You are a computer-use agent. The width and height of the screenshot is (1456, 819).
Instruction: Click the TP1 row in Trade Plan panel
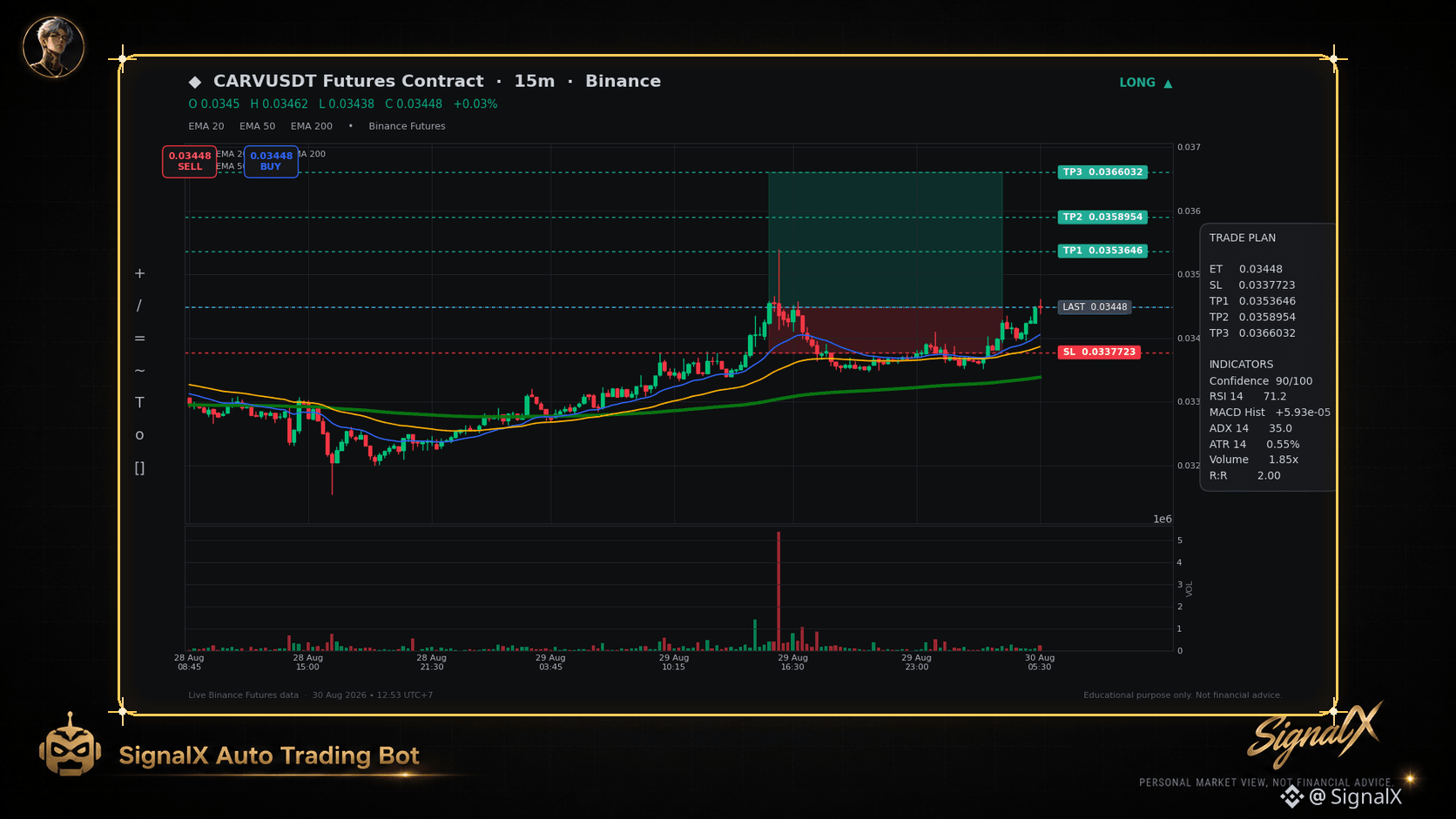pos(1252,301)
